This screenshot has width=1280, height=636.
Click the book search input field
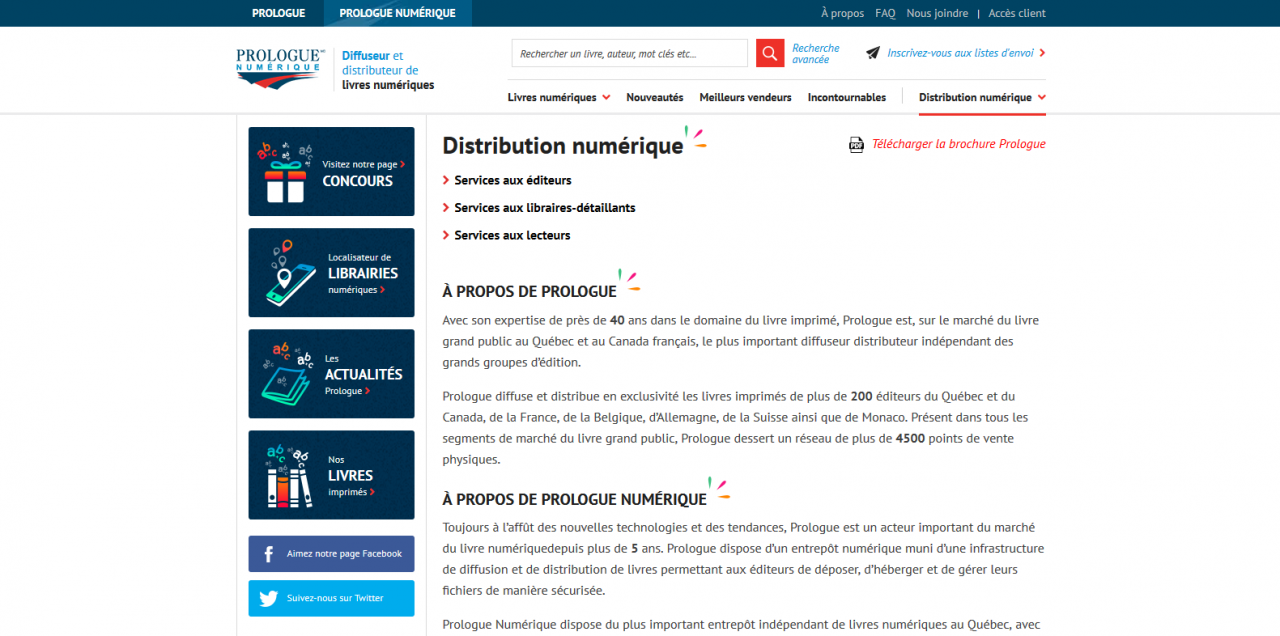[629, 53]
